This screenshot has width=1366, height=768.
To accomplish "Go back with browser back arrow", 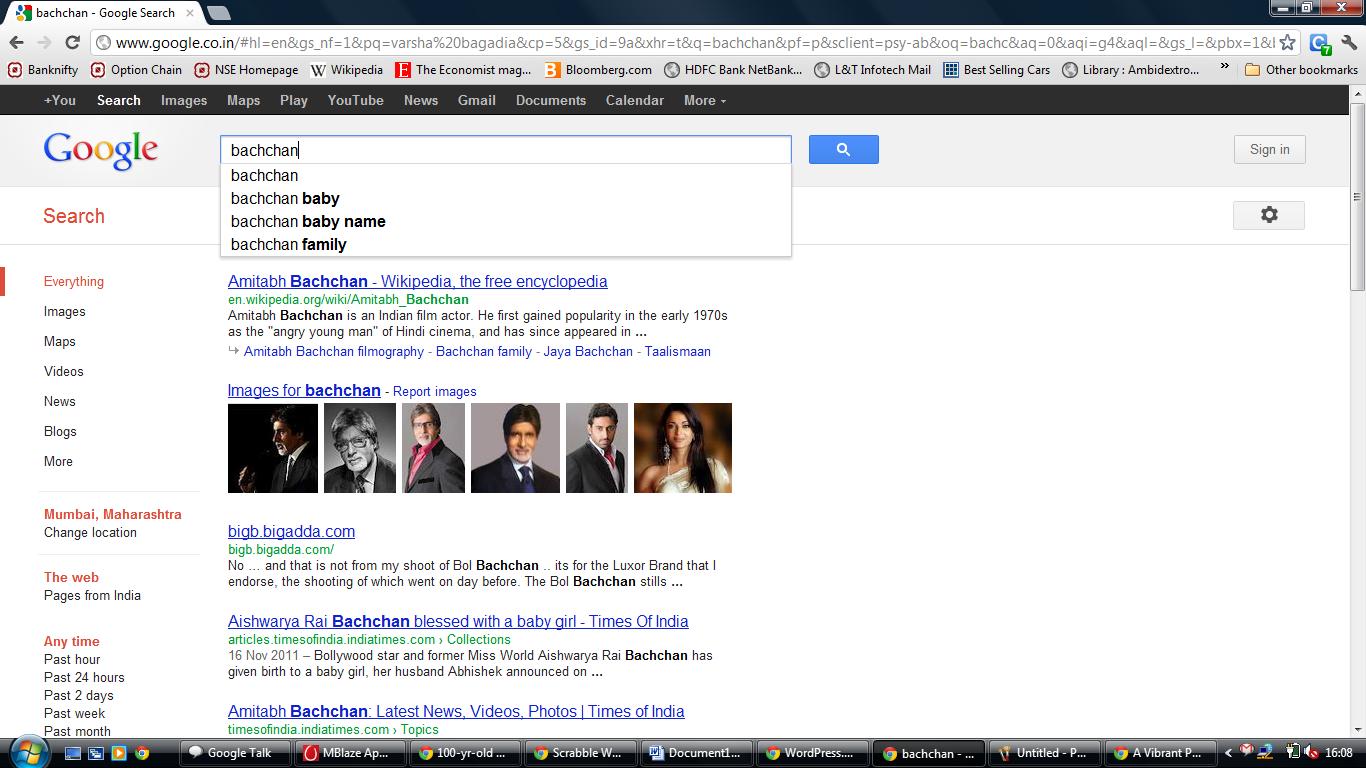I will click(16, 42).
